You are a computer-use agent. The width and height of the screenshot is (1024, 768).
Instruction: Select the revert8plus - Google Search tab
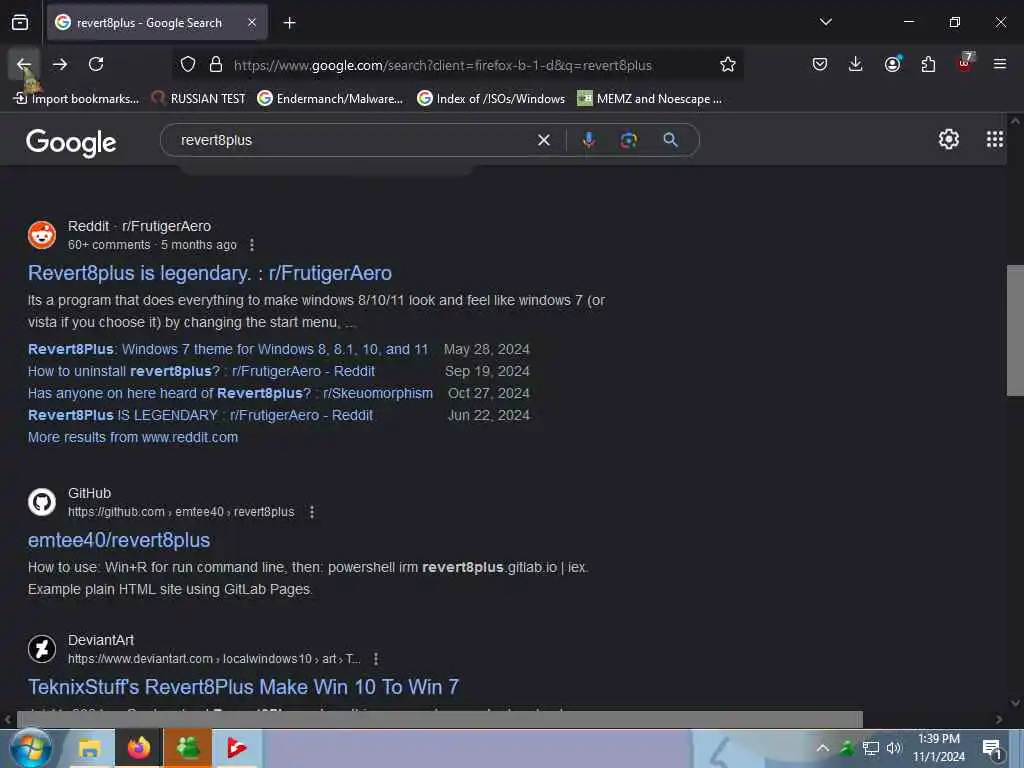pos(157,23)
